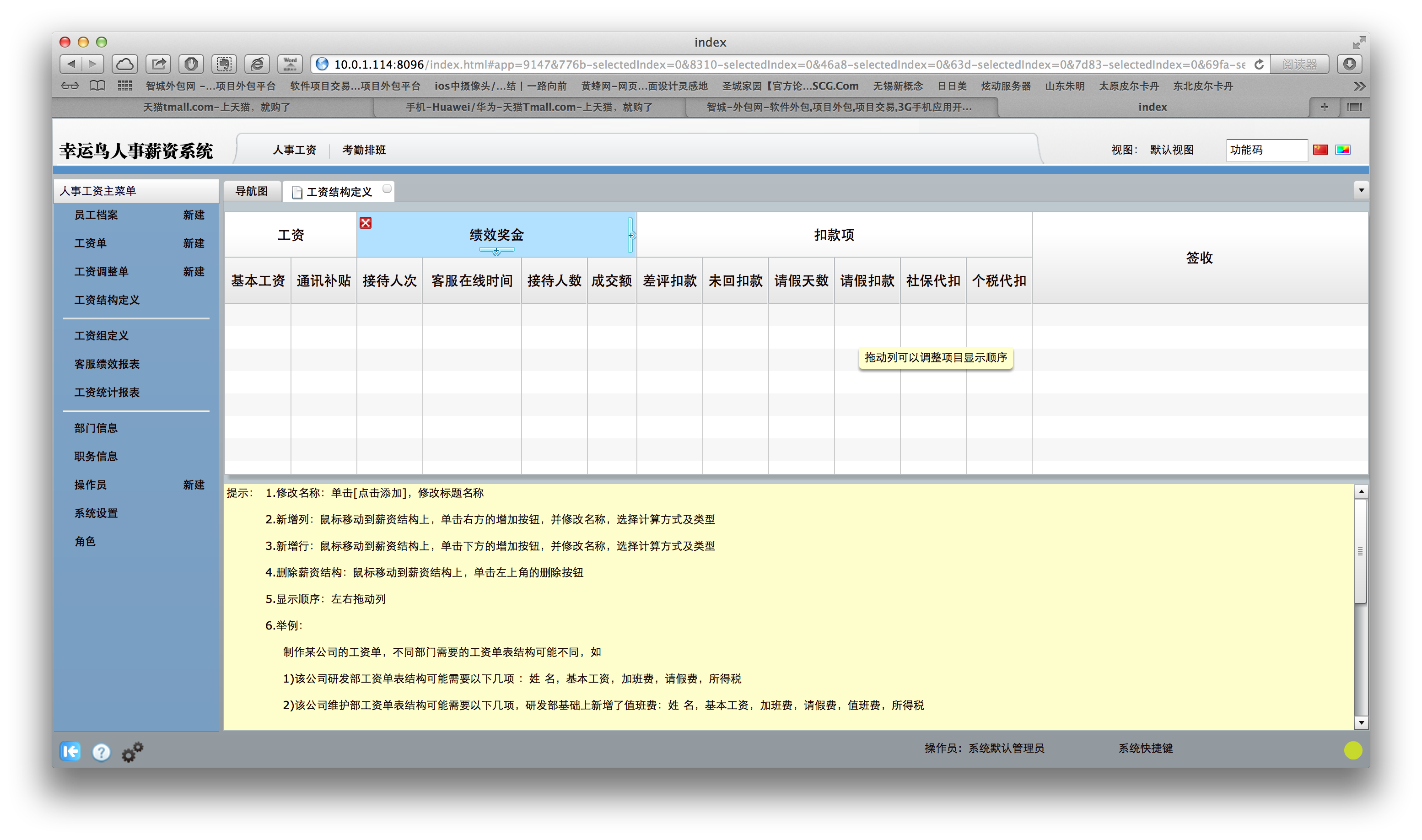Open the 默认视图 view selector
This screenshot has height=840, width=1422.
[x=1171, y=150]
